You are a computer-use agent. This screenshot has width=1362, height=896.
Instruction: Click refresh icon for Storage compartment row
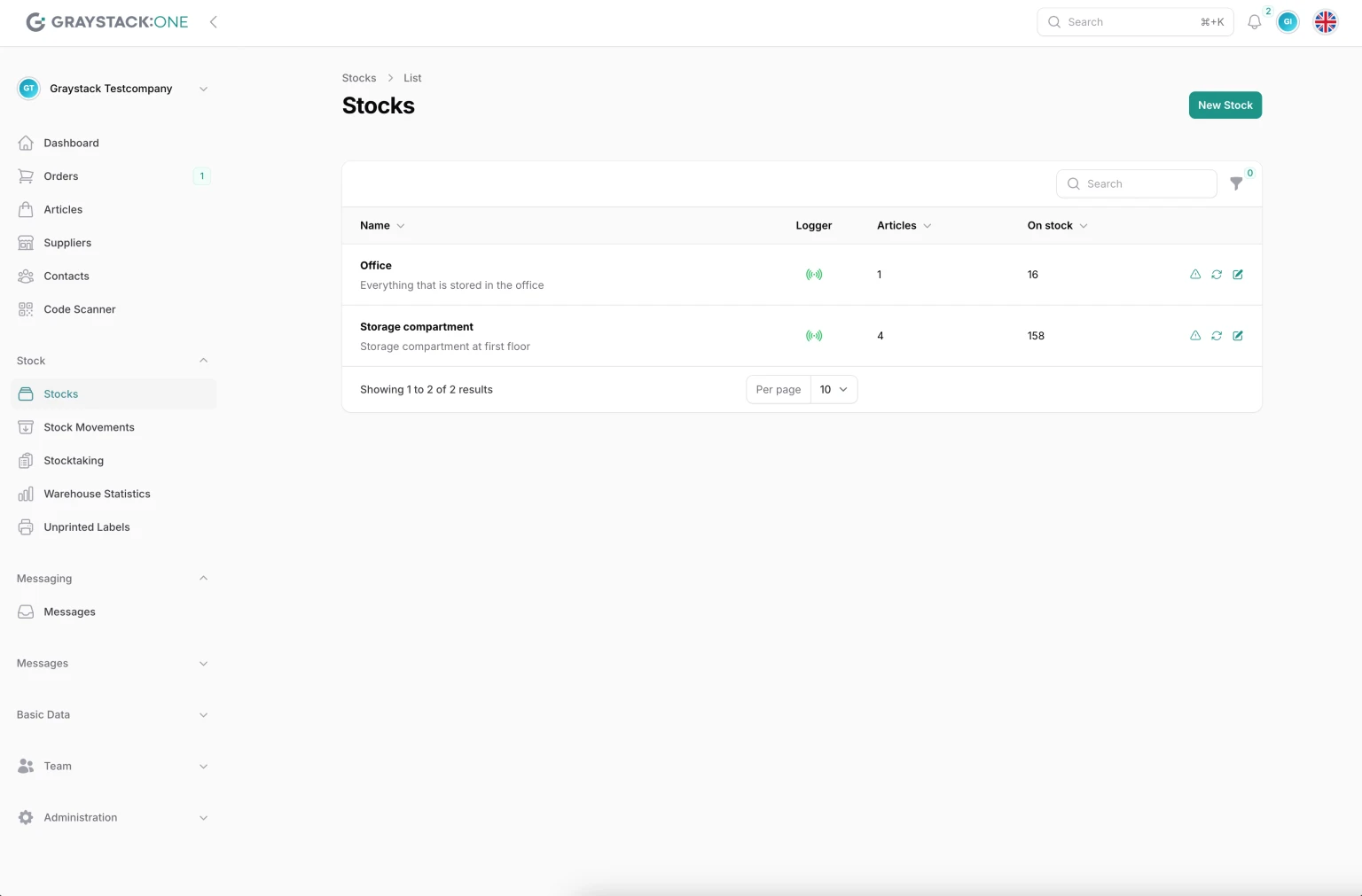click(x=1217, y=336)
